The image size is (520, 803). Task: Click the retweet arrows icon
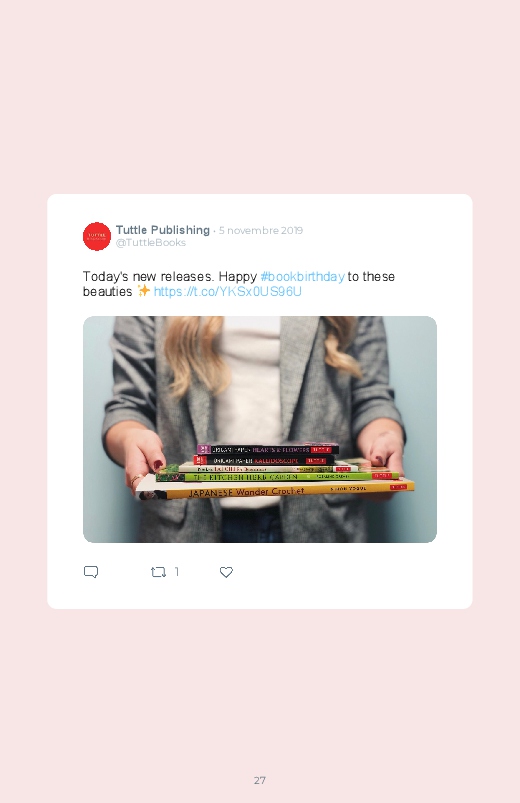pos(158,572)
